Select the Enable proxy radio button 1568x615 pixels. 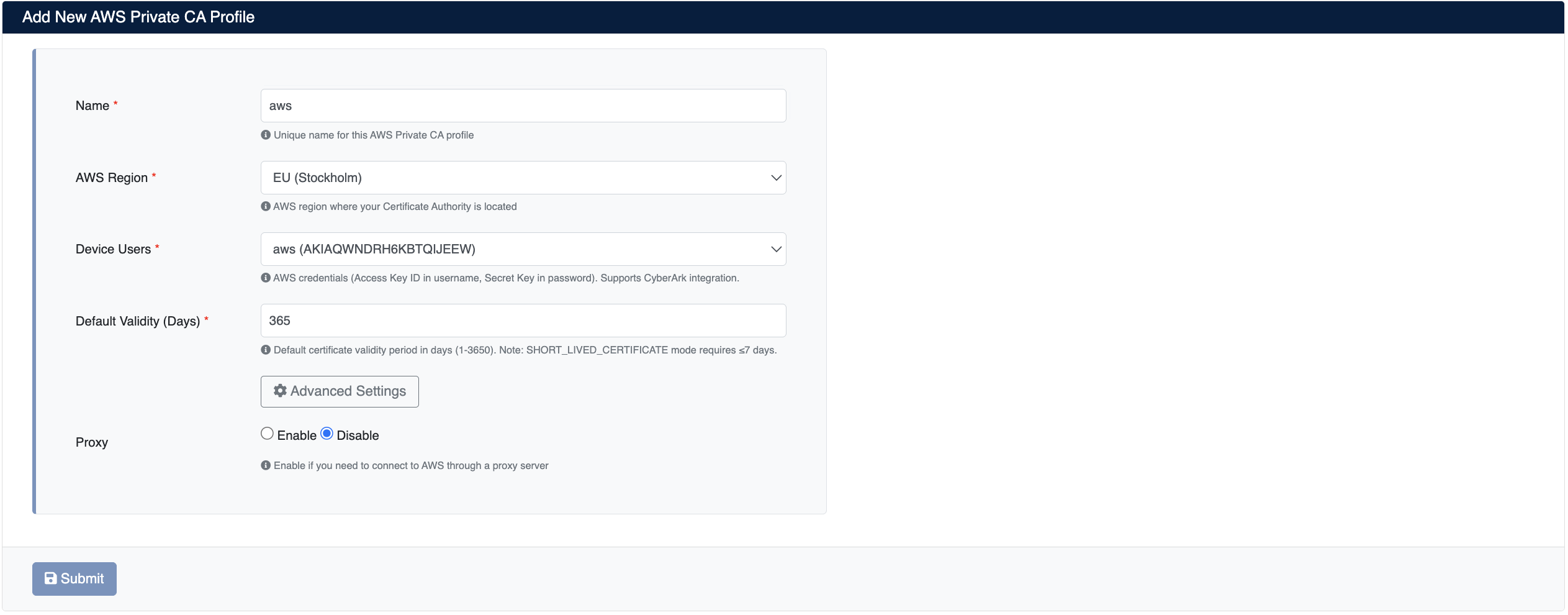pos(267,434)
